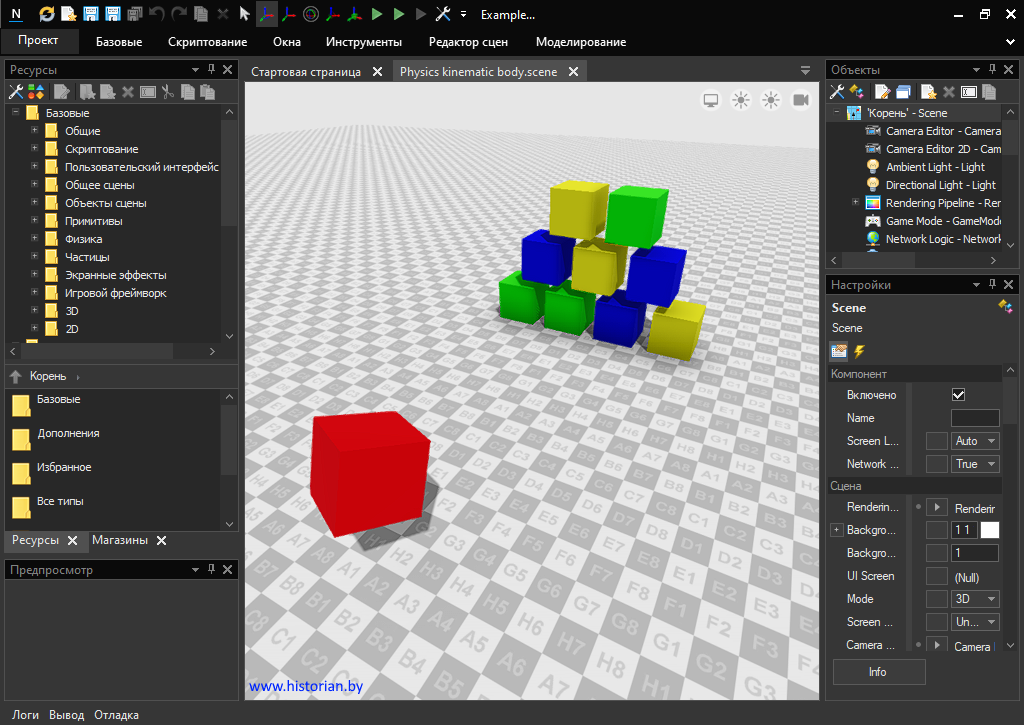1024x725 pixels.
Task: Expand the Rendering Pipeline tree node
Action: (855, 203)
